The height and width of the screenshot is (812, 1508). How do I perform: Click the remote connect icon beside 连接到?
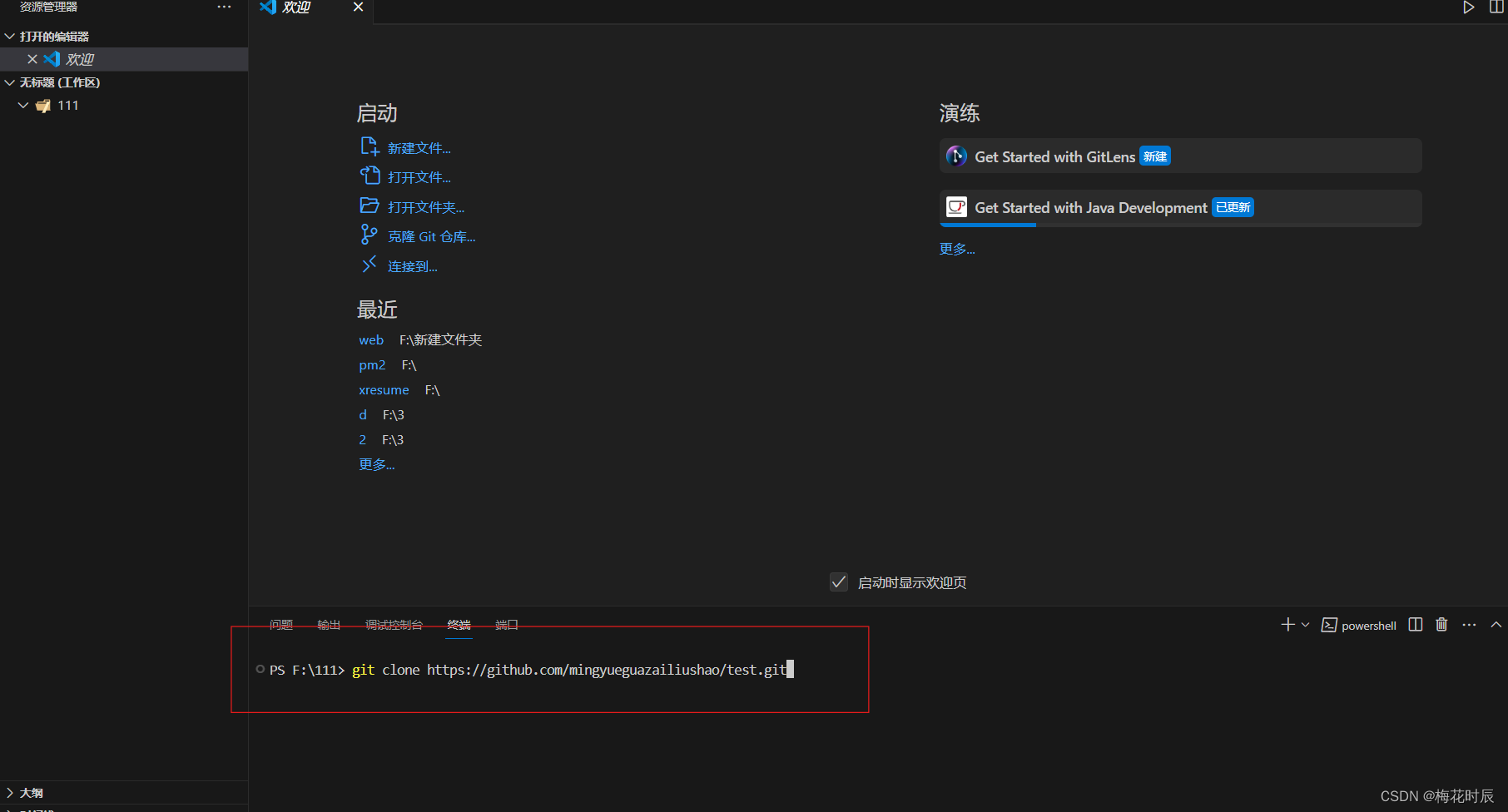370,265
